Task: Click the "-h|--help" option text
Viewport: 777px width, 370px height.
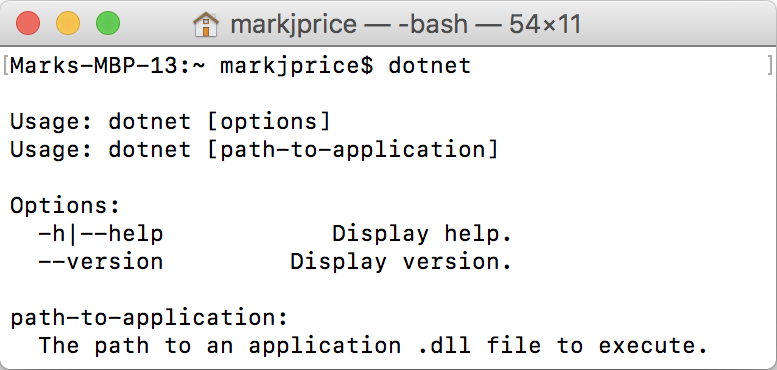Action: click(x=101, y=234)
